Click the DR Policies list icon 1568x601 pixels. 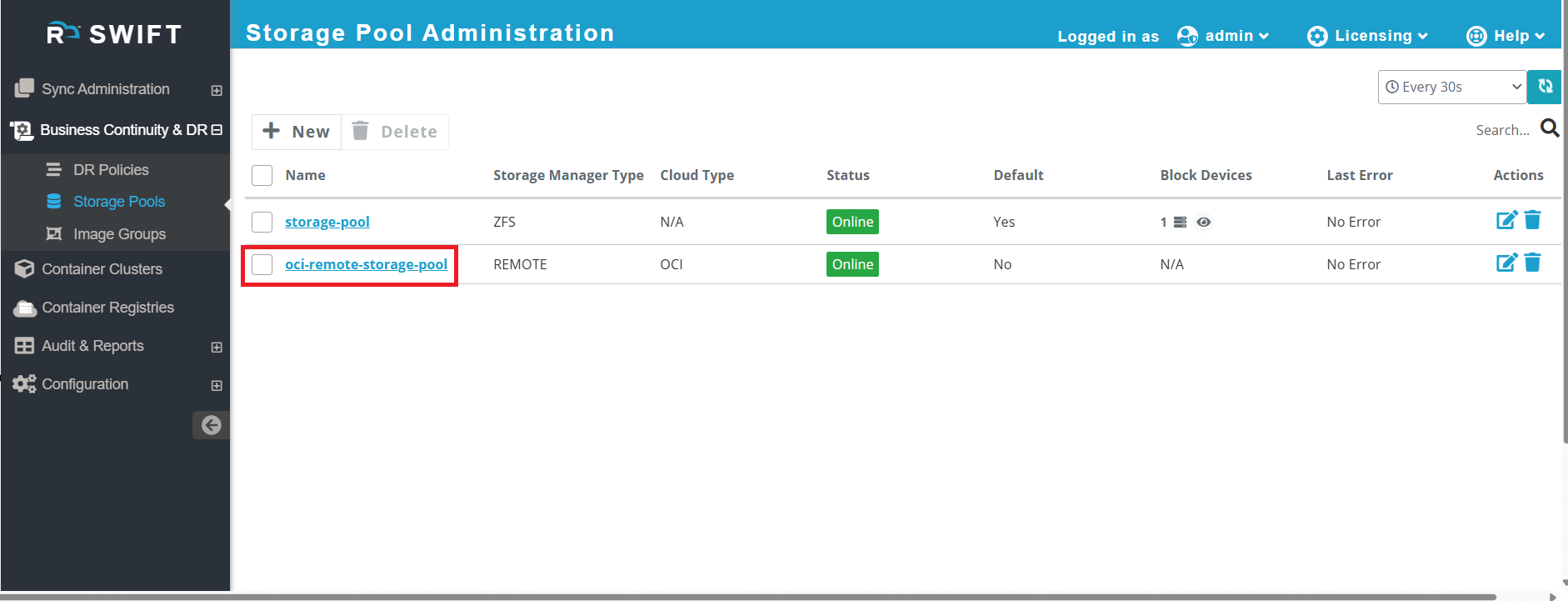pyautogui.click(x=53, y=169)
